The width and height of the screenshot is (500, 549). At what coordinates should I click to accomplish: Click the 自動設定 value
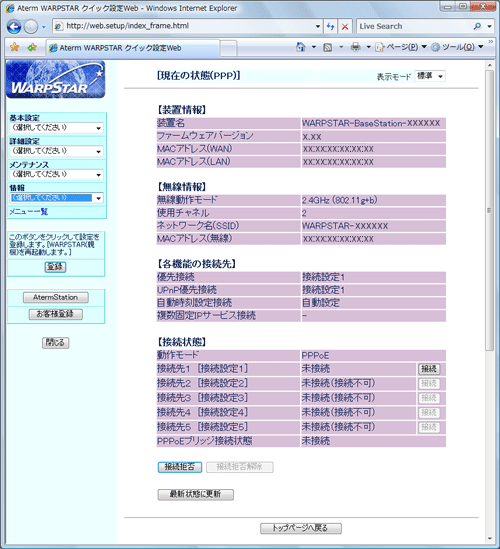[x=321, y=303]
